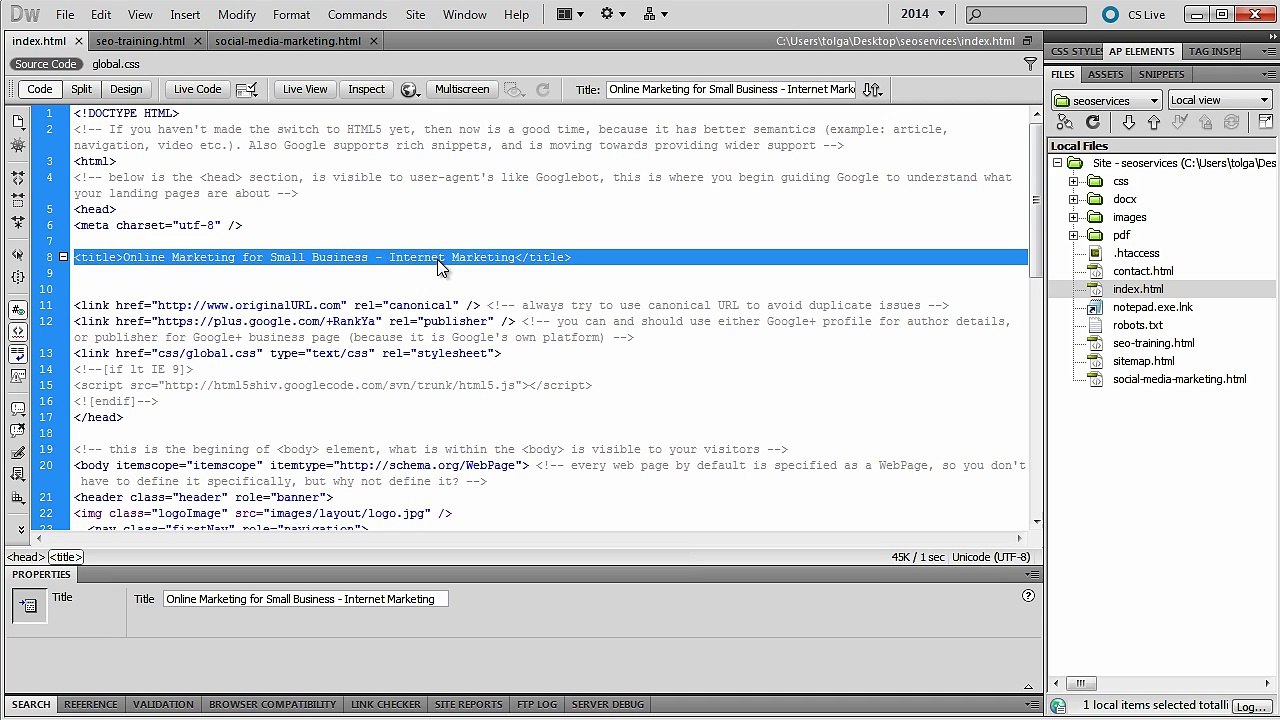Click the Open Documents icon in coding toolbar
The width and height of the screenshot is (1280, 720).
coord(18,122)
